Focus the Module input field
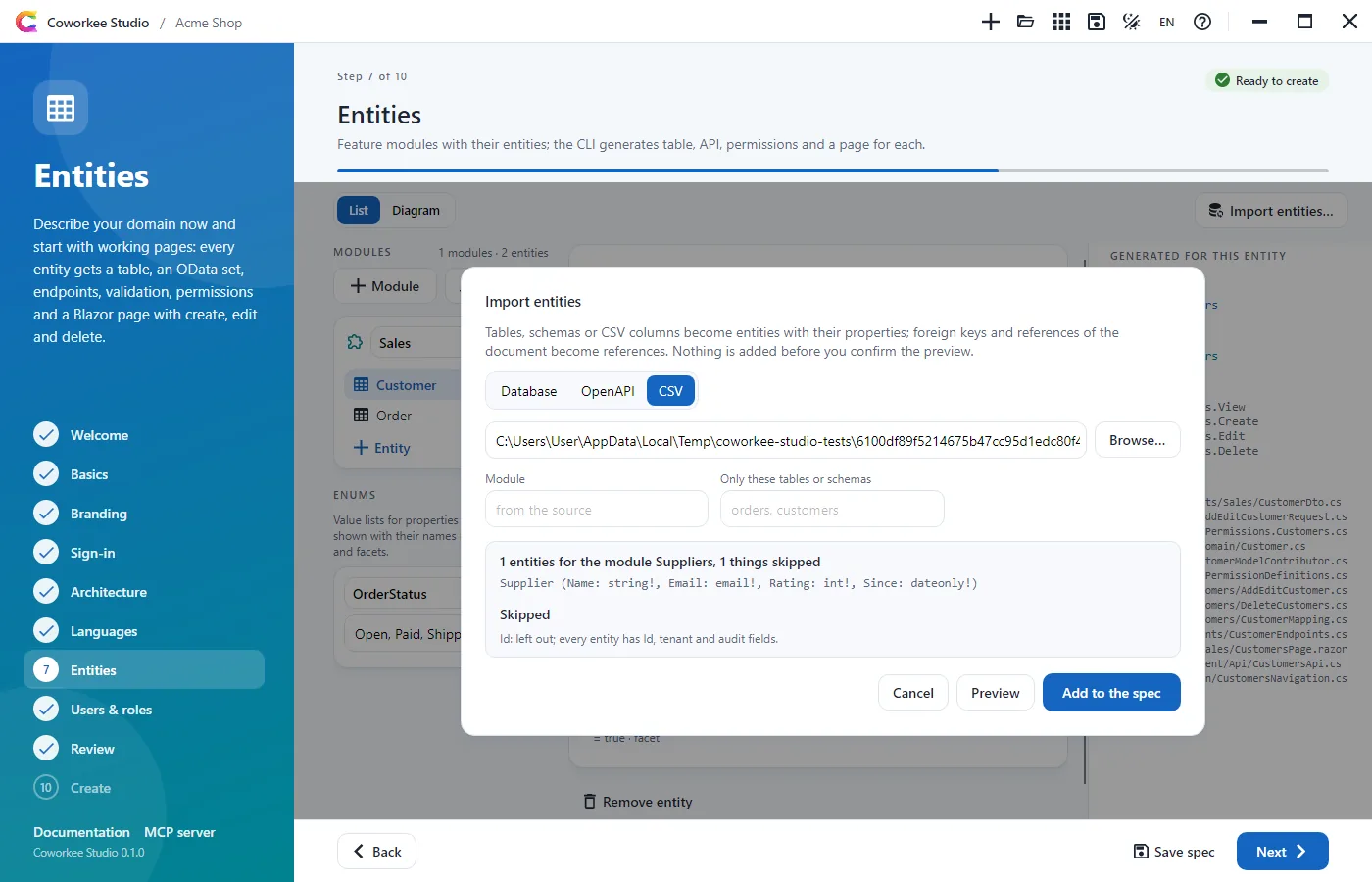Image resolution: width=1372 pixels, height=882 pixels. pos(597,510)
